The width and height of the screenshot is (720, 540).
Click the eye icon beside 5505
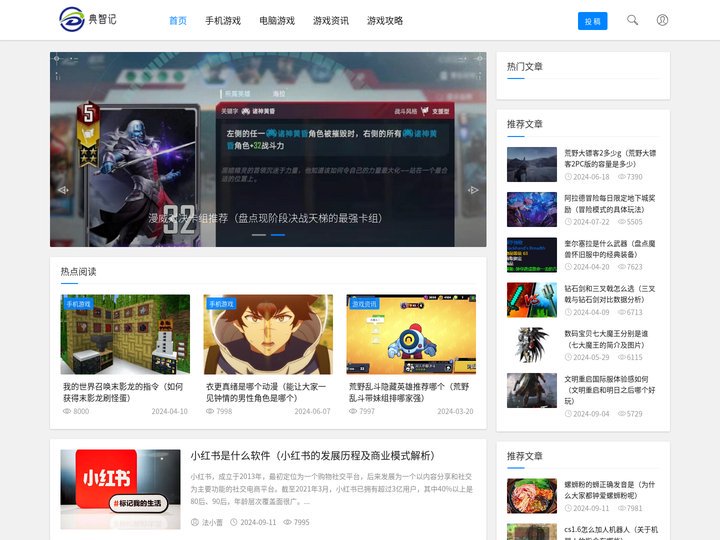pos(622,222)
